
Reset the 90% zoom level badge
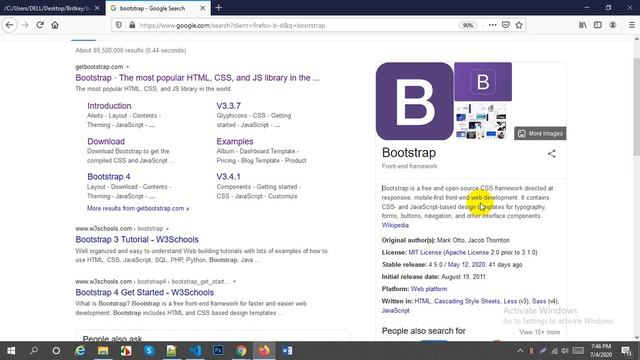468,25
